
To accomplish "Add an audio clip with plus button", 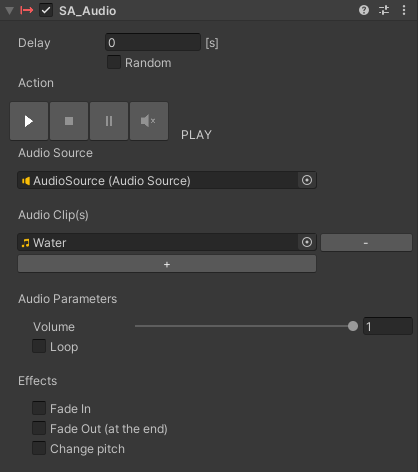I will tap(167, 264).
